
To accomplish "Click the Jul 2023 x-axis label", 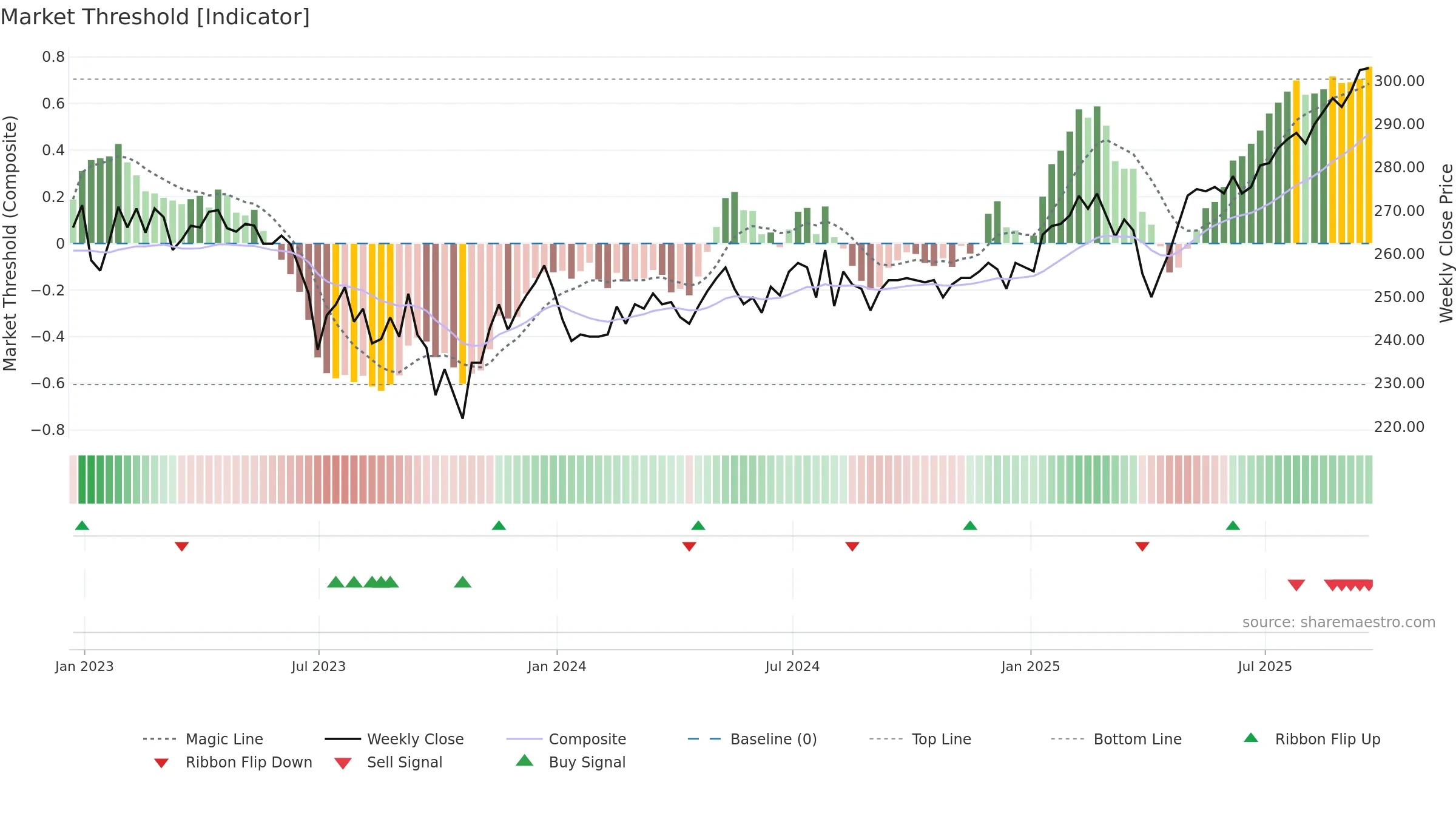I will (318, 666).
